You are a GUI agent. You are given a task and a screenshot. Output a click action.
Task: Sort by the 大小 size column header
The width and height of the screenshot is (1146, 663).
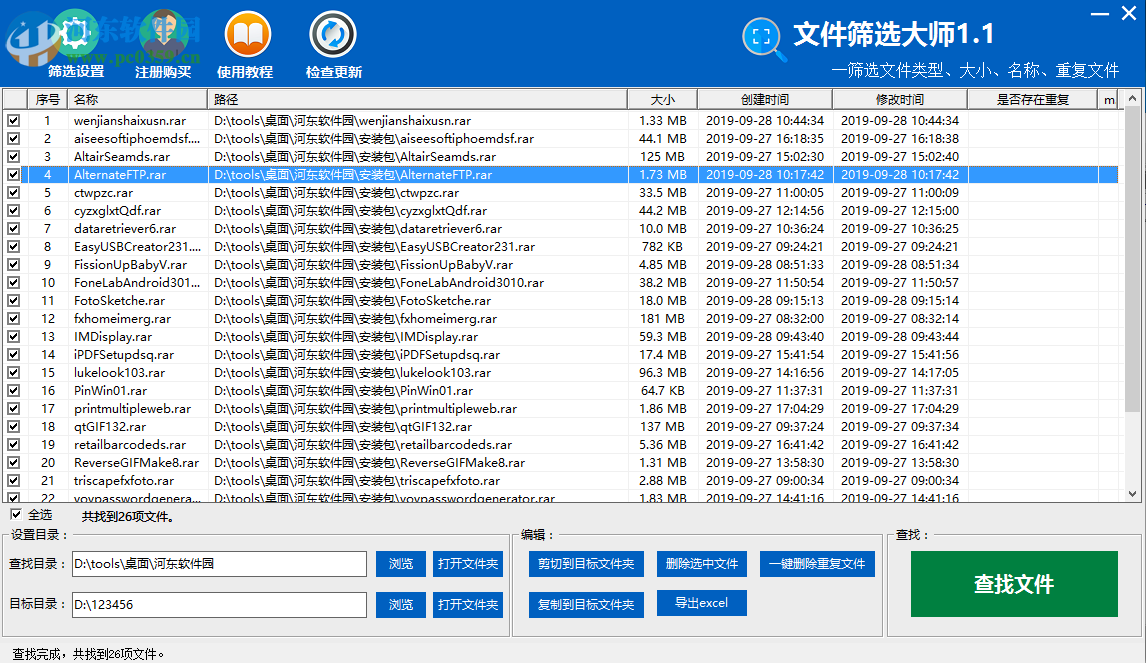pos(662,100)
